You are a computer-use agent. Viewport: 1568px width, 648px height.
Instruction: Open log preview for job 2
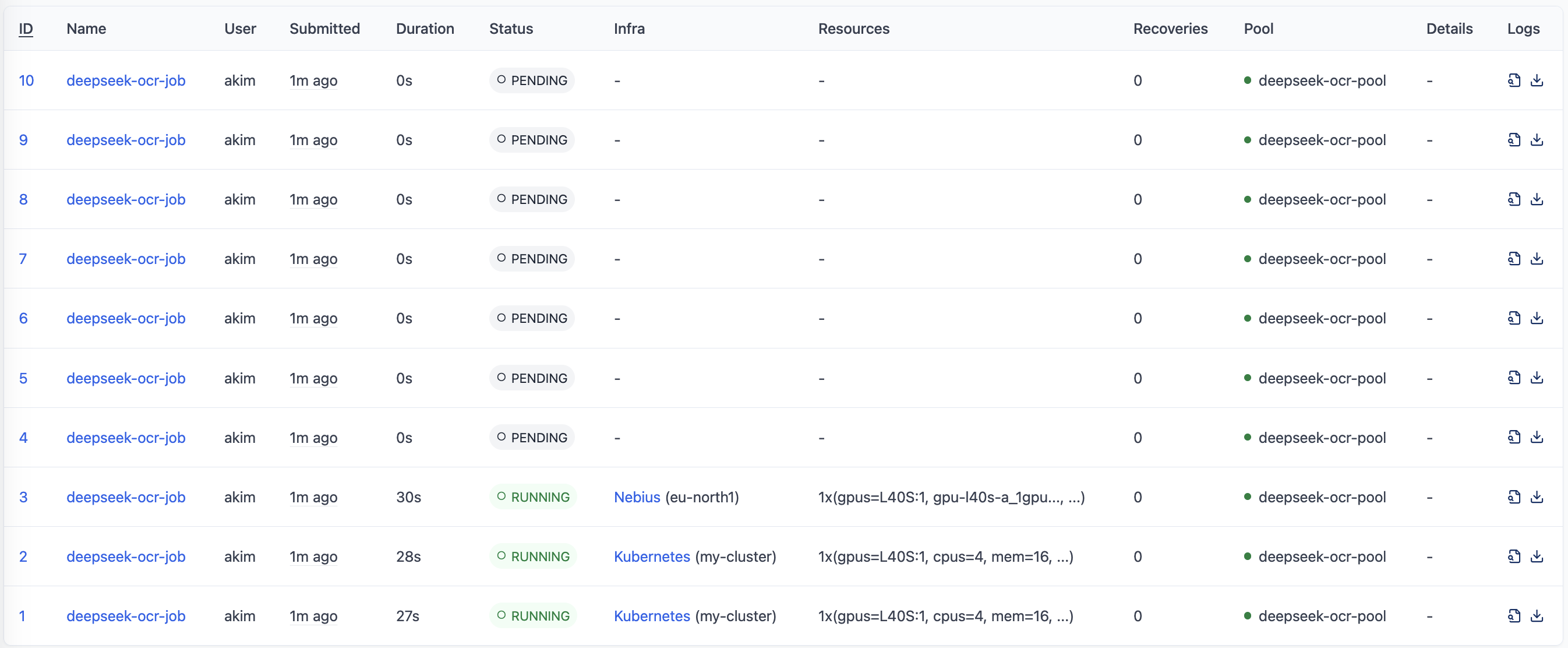coord(1514,556)
